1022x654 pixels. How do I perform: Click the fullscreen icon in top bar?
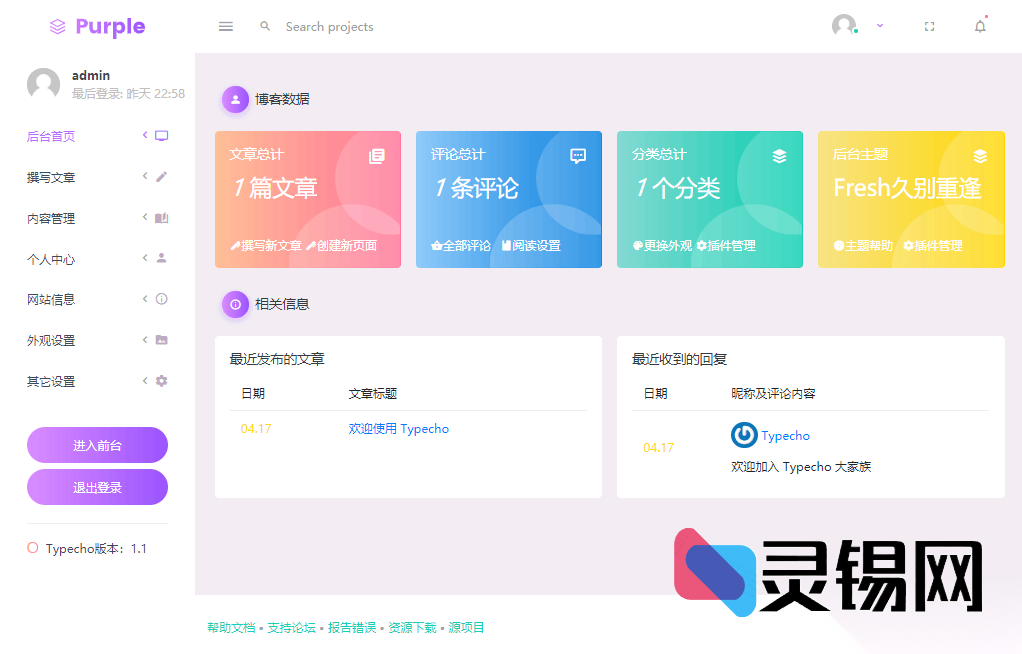point(929,27)
